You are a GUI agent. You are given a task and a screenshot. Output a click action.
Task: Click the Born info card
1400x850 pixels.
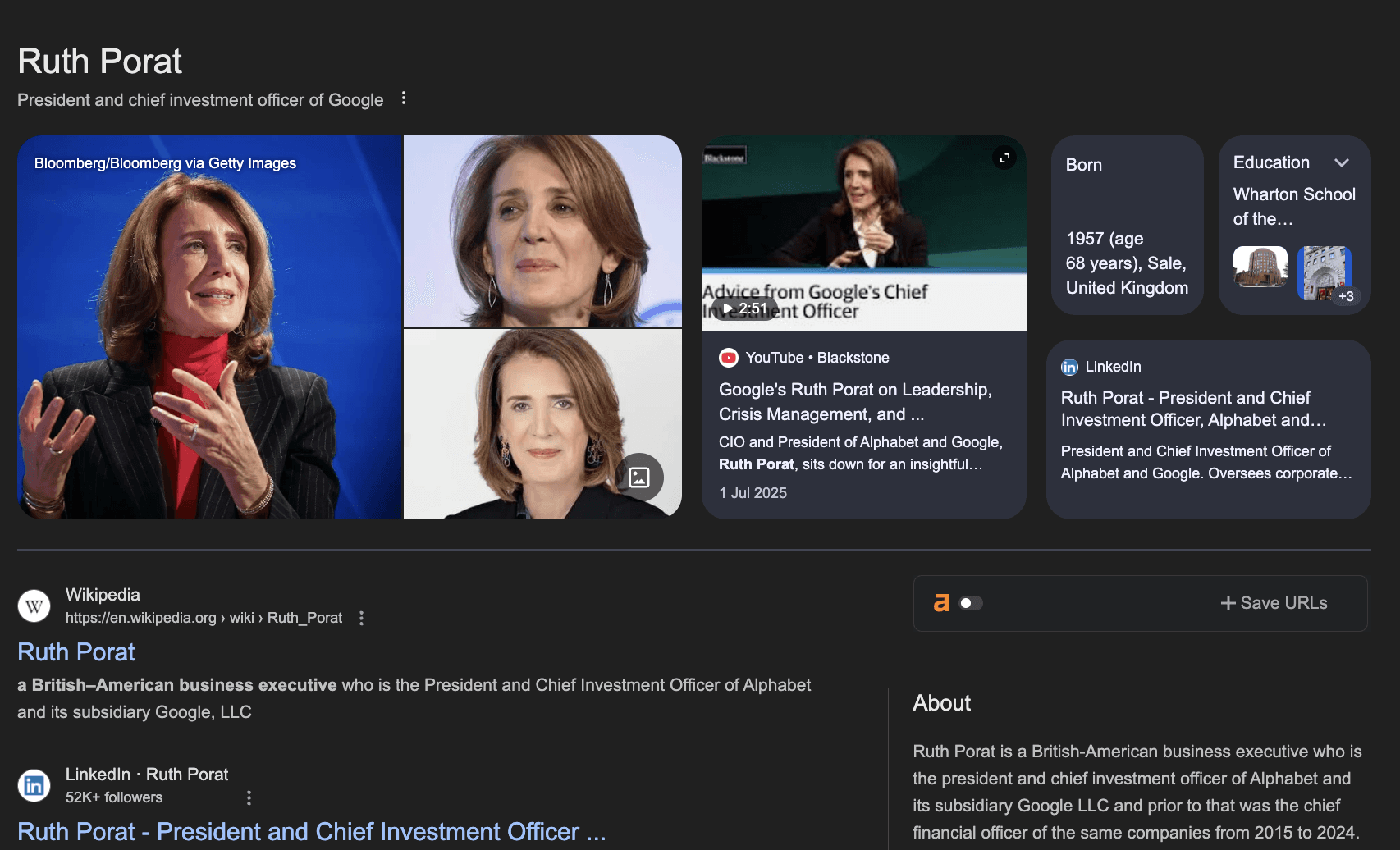[x=1128, y=225]
